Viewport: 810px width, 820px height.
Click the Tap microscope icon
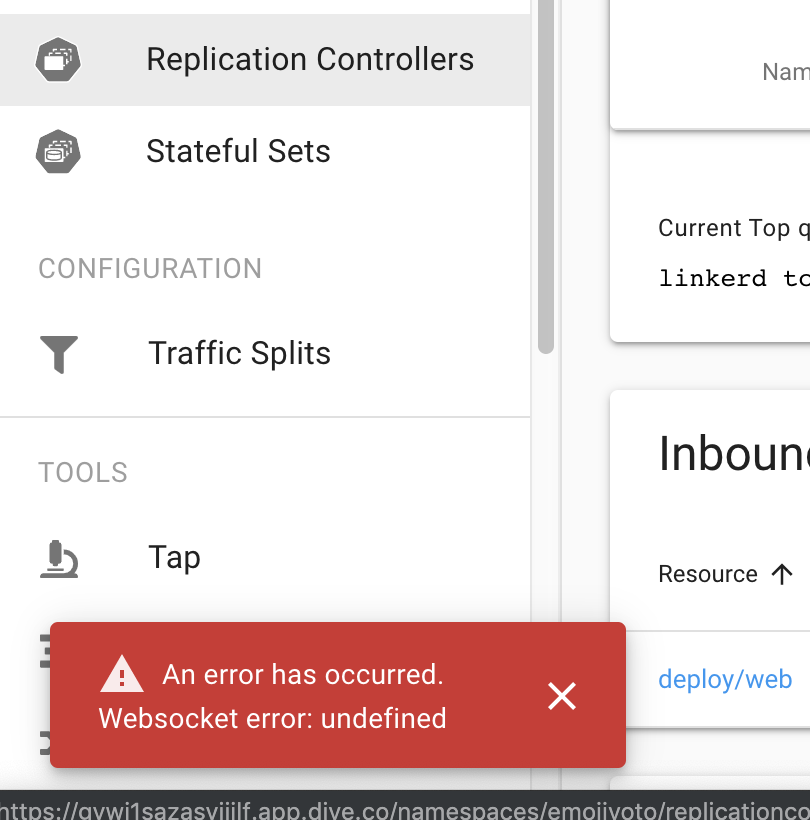click(59, 559)
